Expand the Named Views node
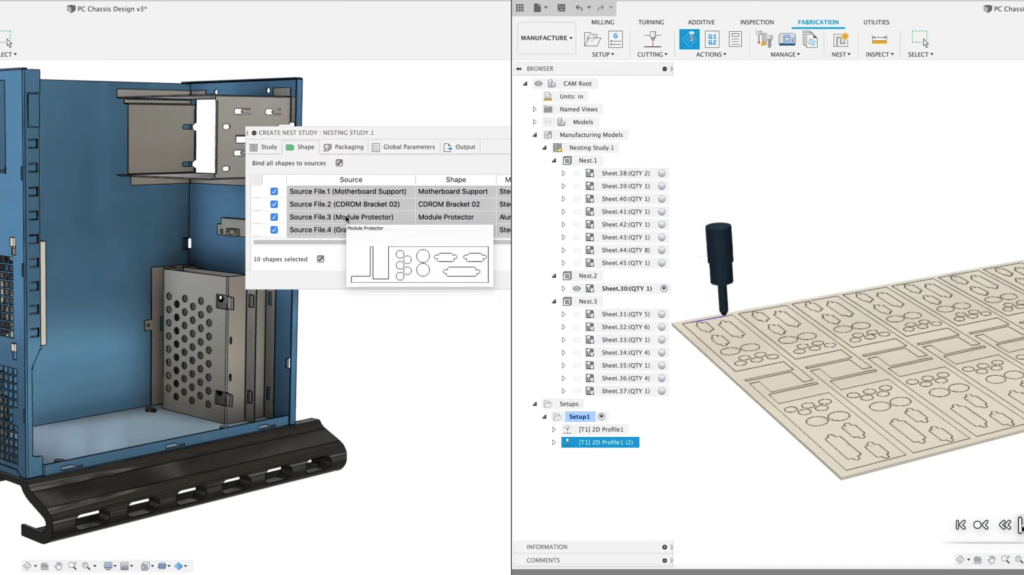 click(x=535, y=109)
